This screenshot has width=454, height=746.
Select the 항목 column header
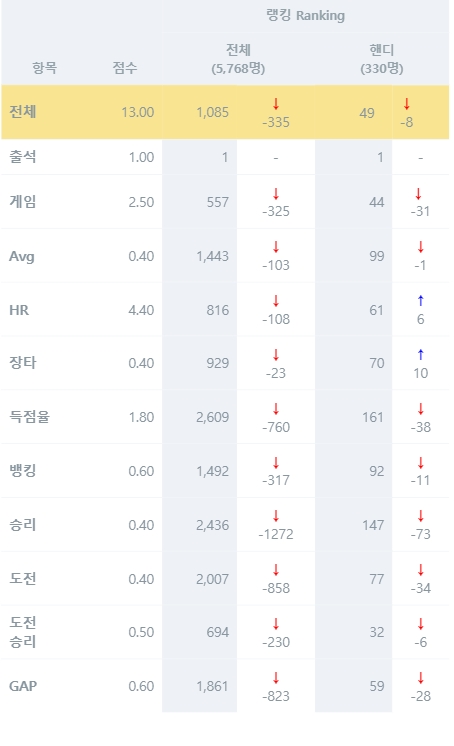[45, 68]
